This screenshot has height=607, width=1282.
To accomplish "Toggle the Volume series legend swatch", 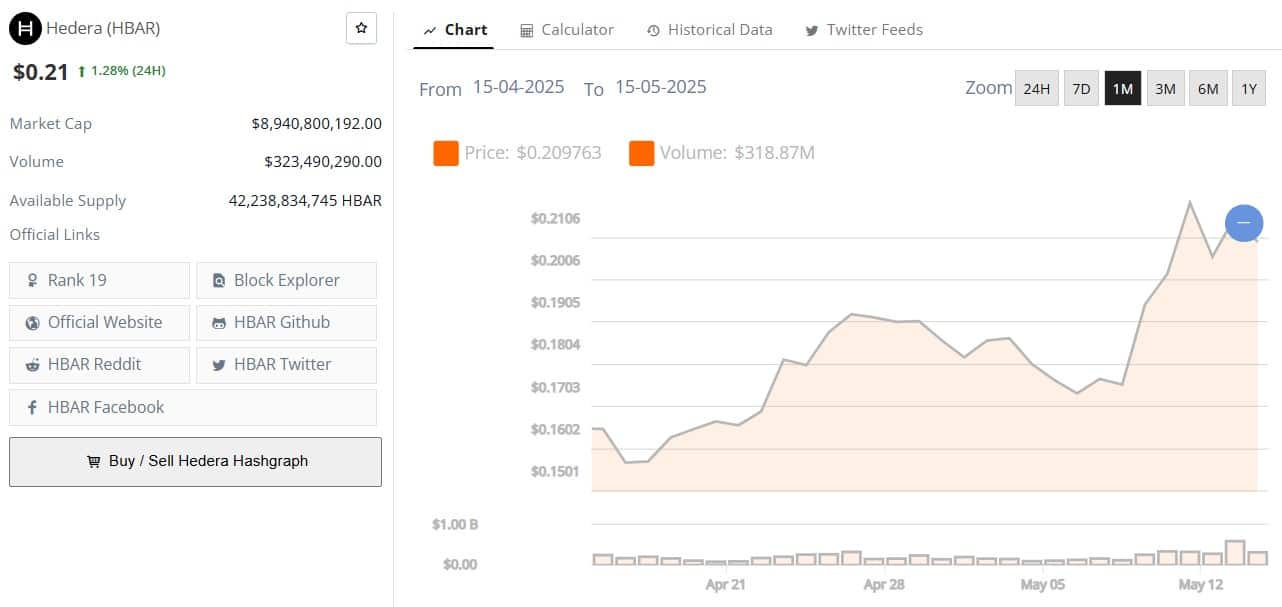I will point(641,153).
